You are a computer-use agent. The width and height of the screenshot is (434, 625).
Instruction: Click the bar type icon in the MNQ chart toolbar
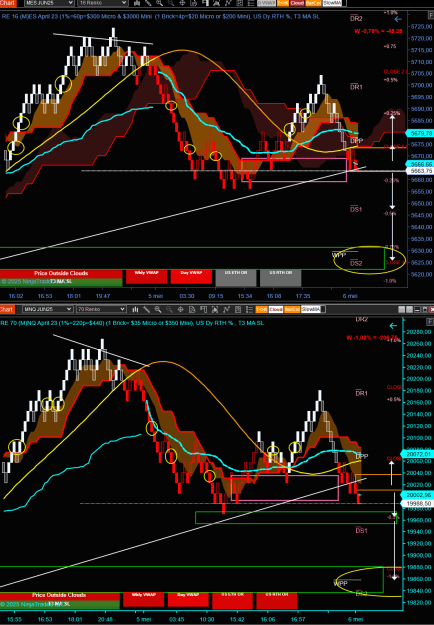pos(136,309)
